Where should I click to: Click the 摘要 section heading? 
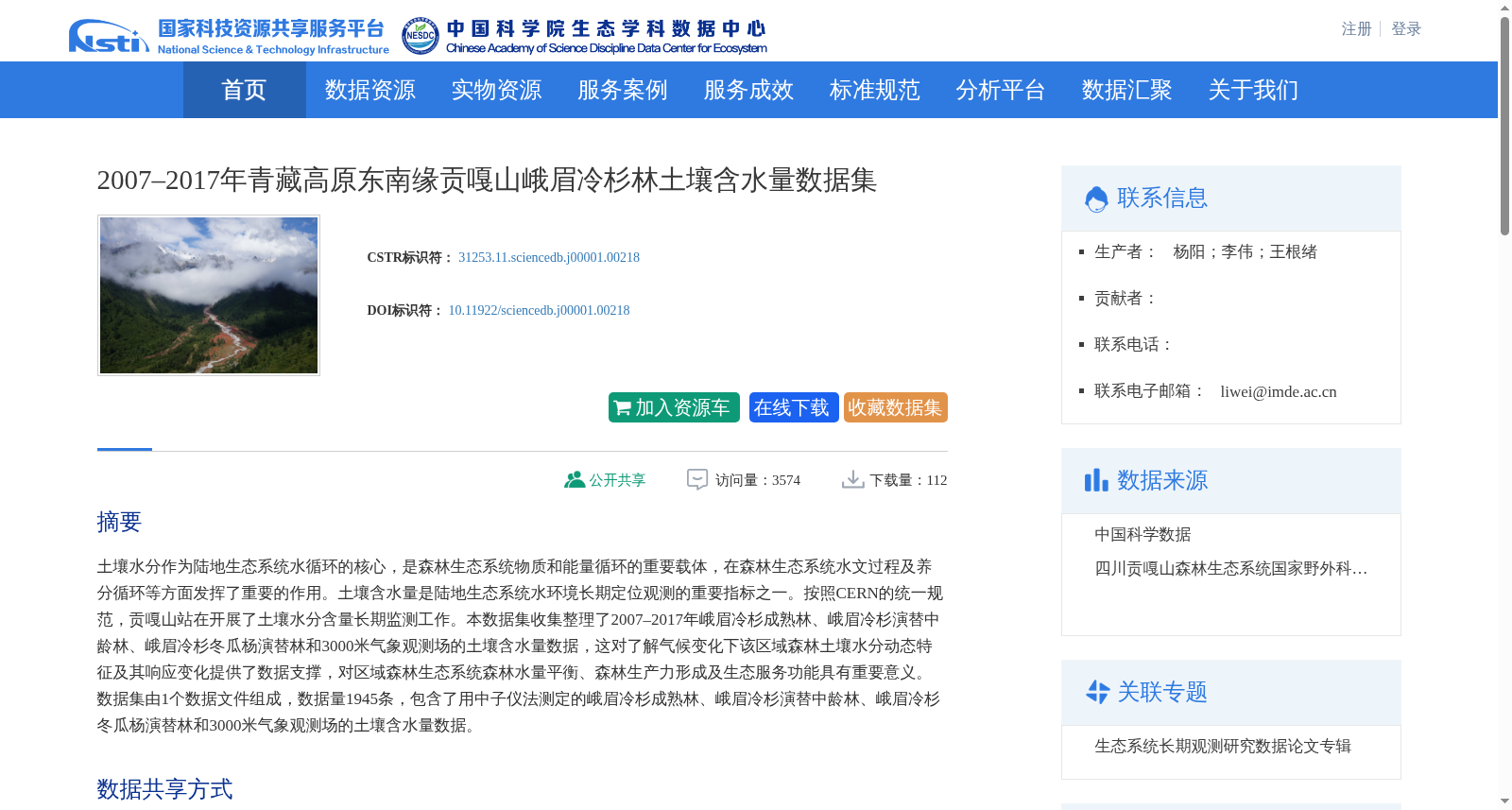tap(119, 522)
